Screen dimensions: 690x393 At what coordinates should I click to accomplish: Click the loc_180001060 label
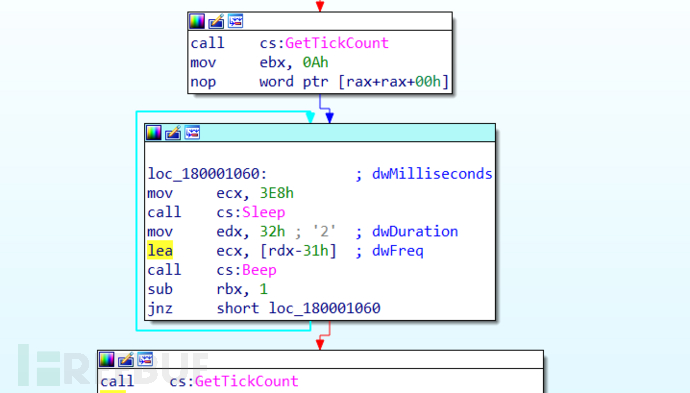207,174
